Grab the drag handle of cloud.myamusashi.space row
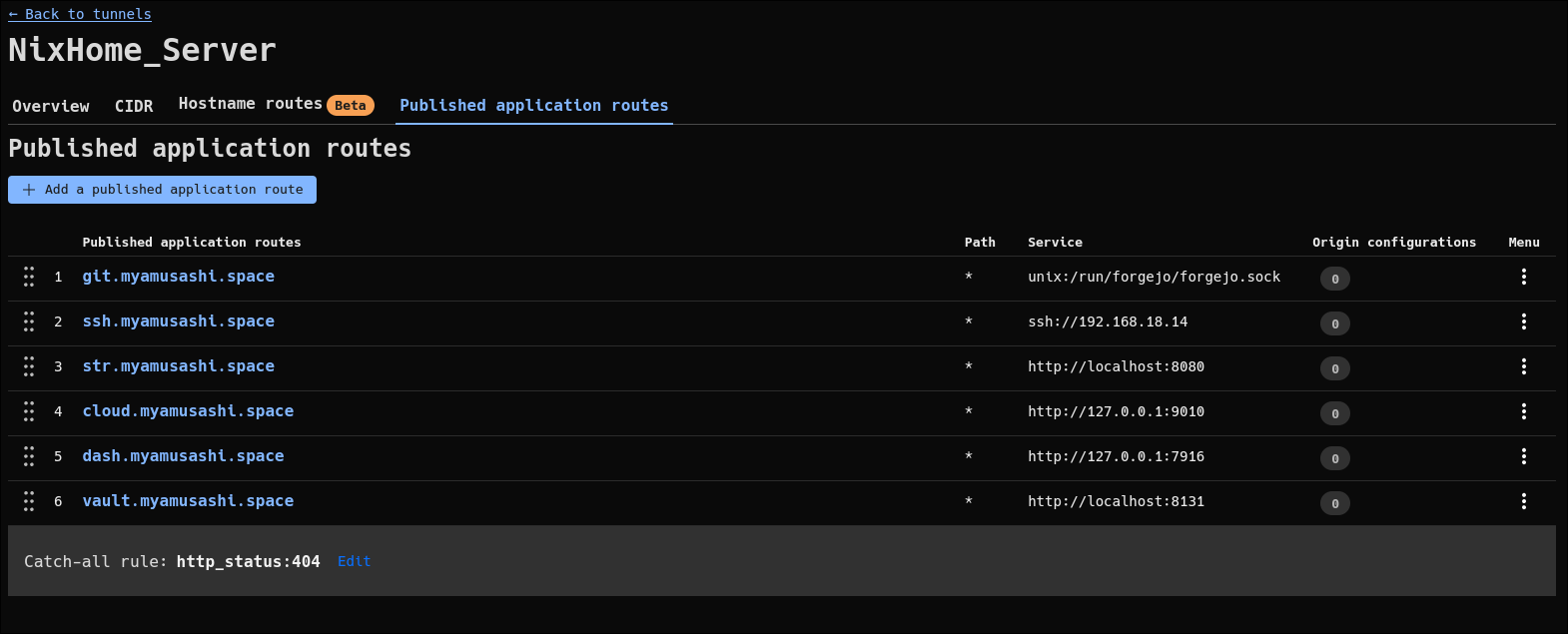 coord(29,411)
